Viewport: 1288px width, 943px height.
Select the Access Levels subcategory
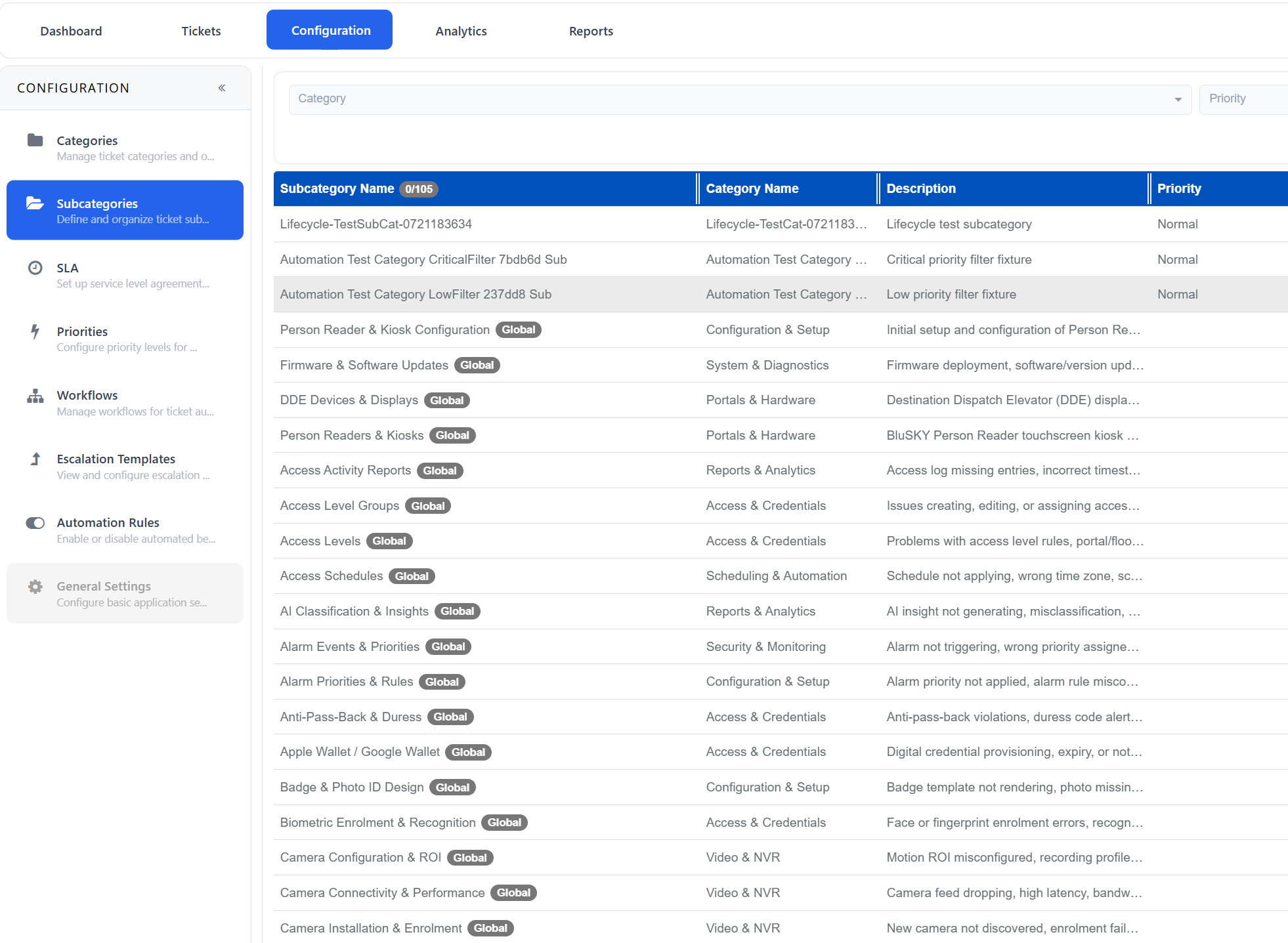[781, 541]
